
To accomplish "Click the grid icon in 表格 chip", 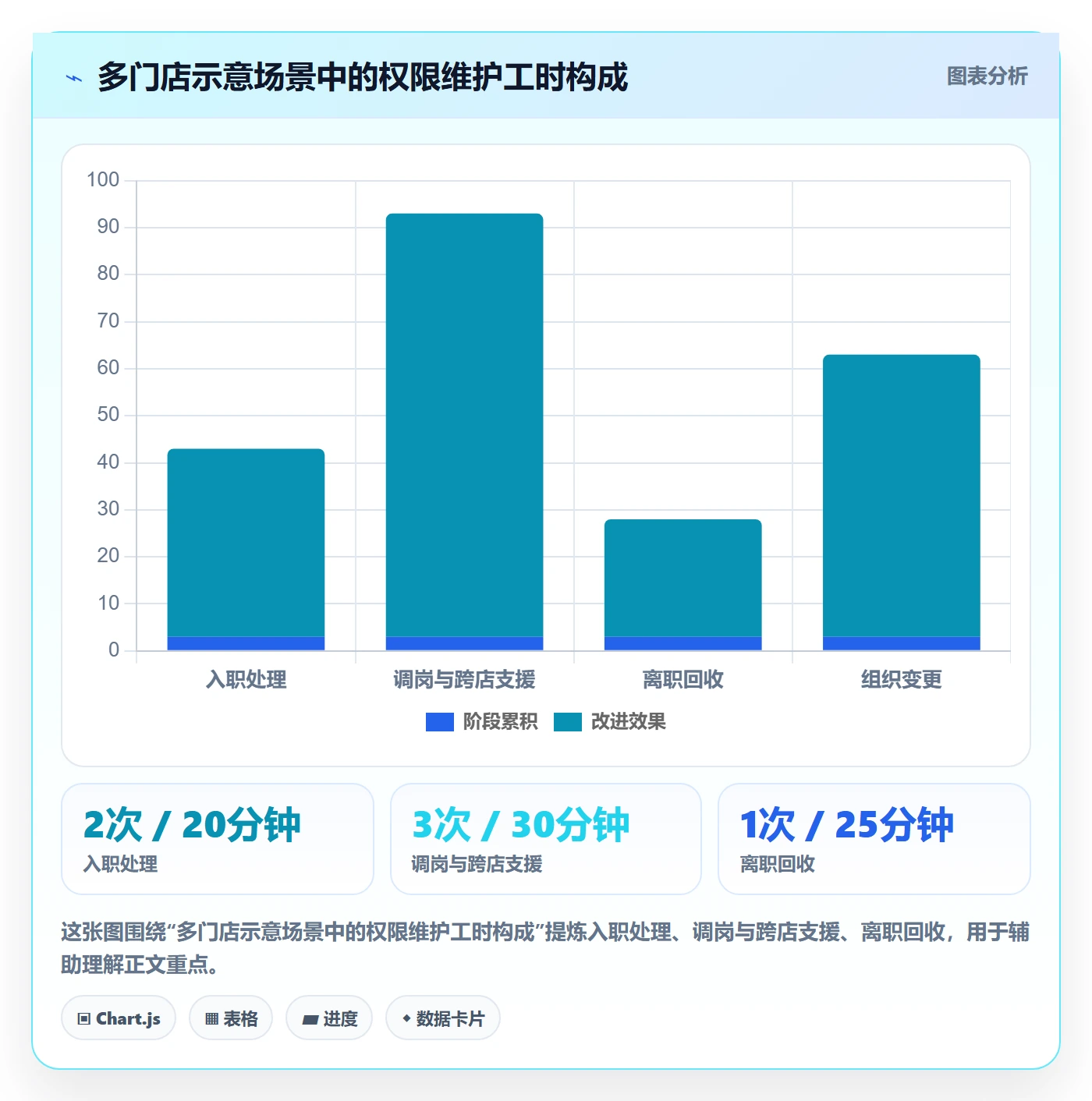I will [x=211, y=1019].
